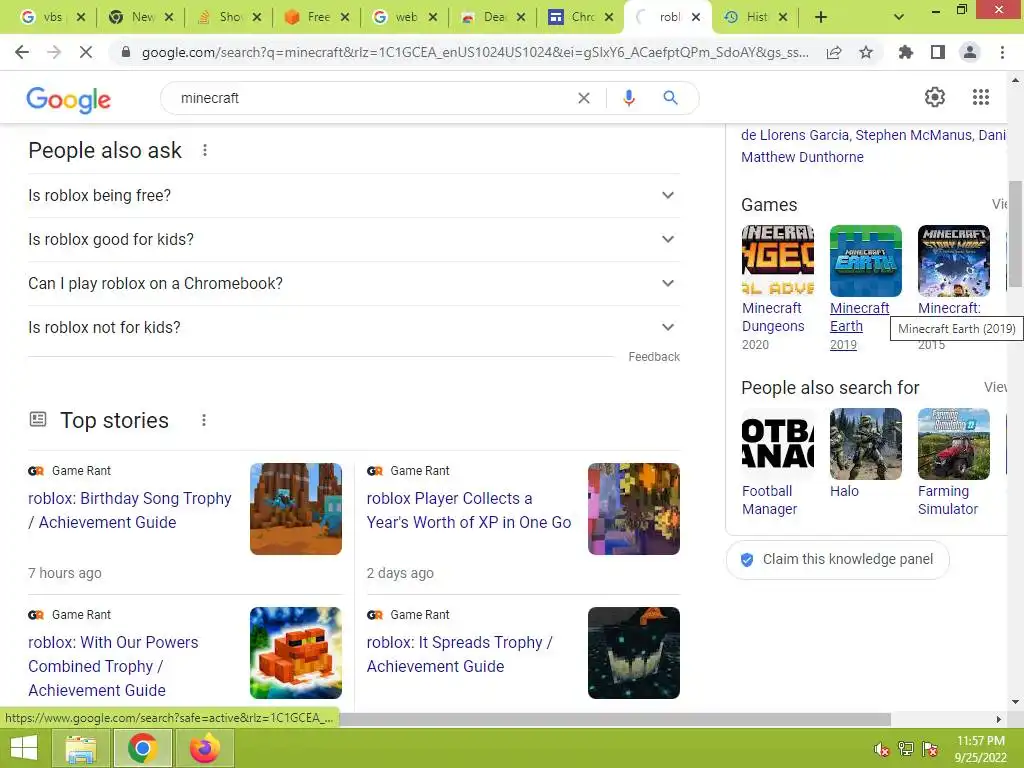Open the Minecraft Dungeons game link
Viewport: 1024px width, 768px height.
773,317
